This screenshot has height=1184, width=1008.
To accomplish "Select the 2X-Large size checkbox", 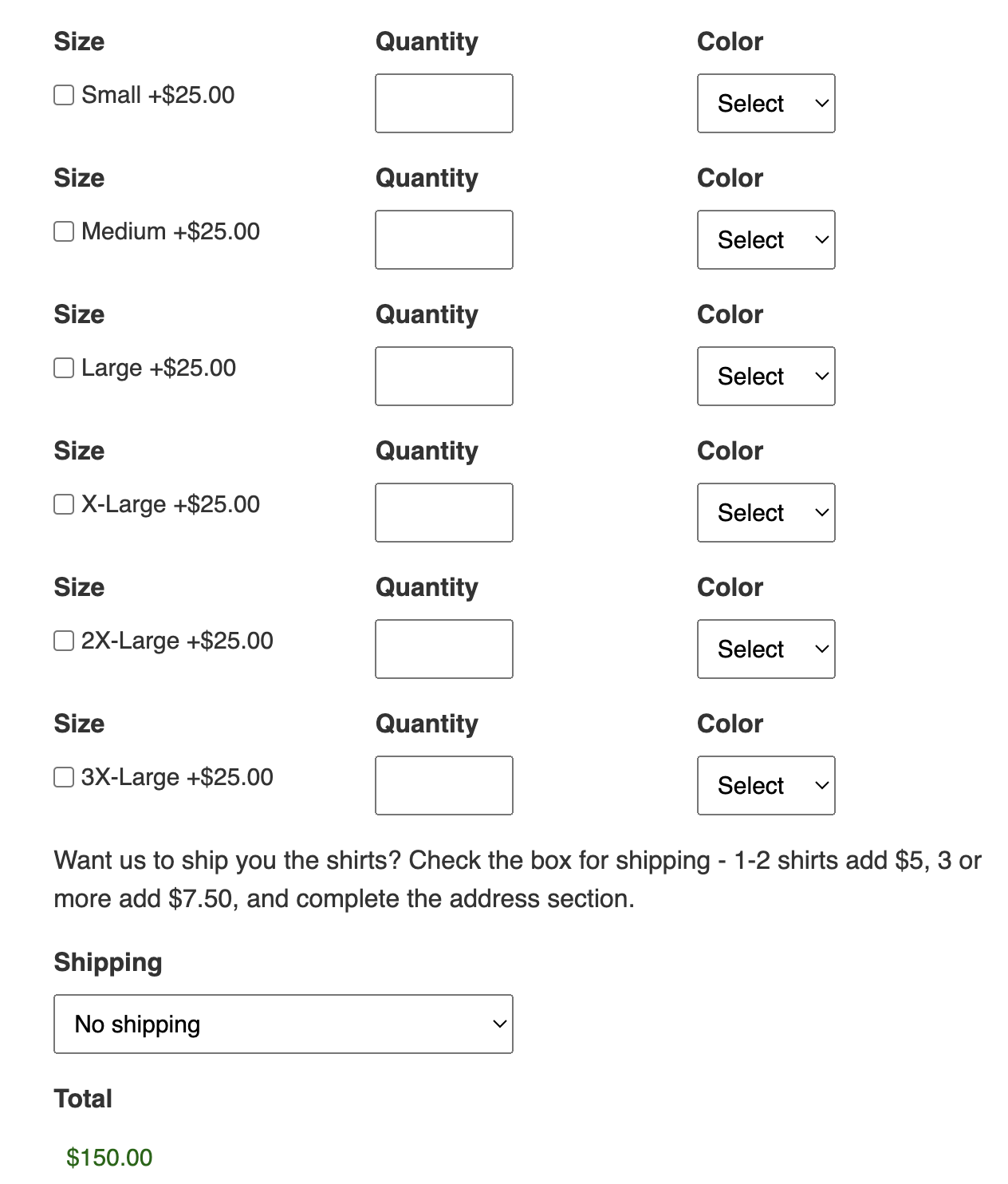I will 64,641.
